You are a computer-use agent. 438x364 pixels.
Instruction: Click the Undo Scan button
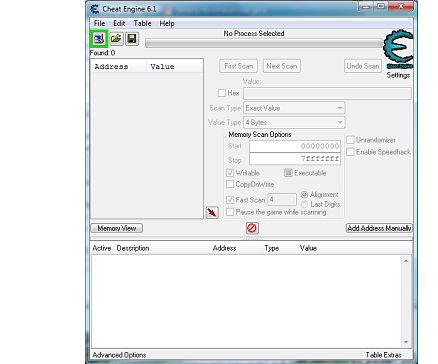pos(363,66)
